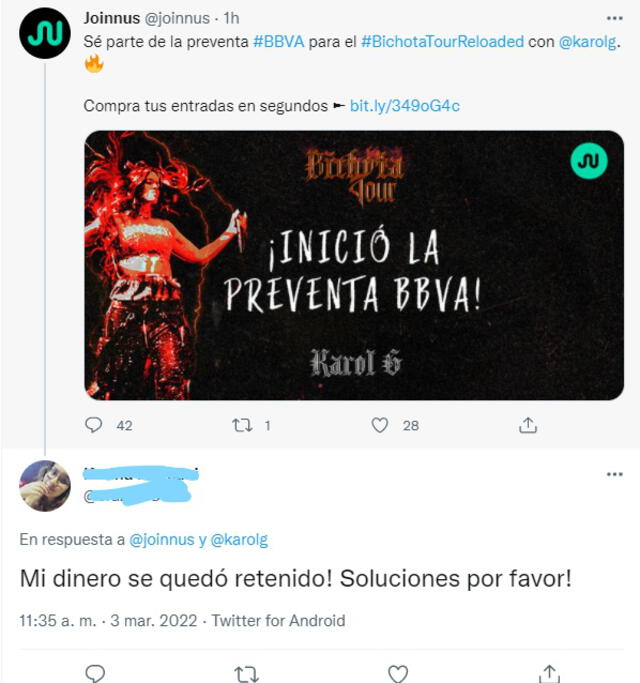Open more options menu on the reply tweet
Screen dimensions: 640x683
coord(614,474)
